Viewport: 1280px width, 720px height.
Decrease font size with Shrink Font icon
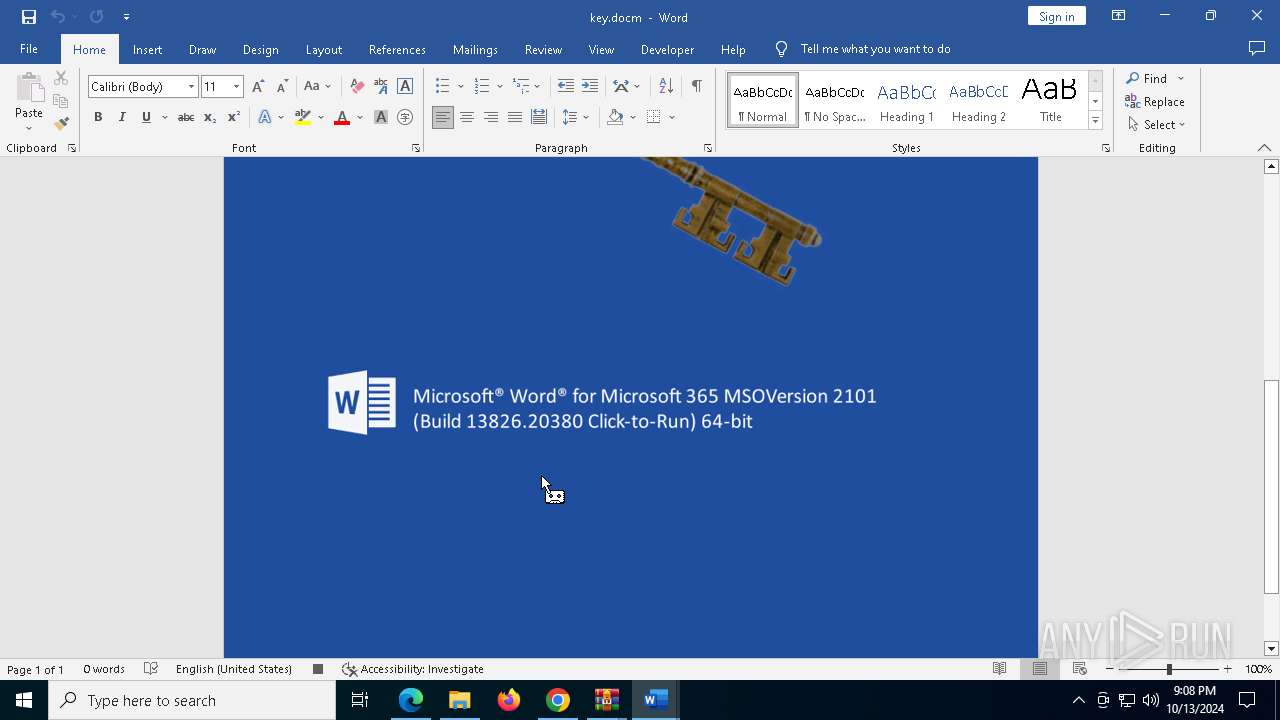tap(282, 87)
